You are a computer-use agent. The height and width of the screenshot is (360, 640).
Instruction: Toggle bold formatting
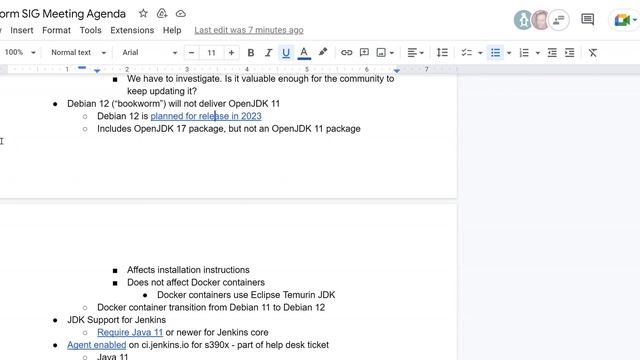(x=251, y=52)
